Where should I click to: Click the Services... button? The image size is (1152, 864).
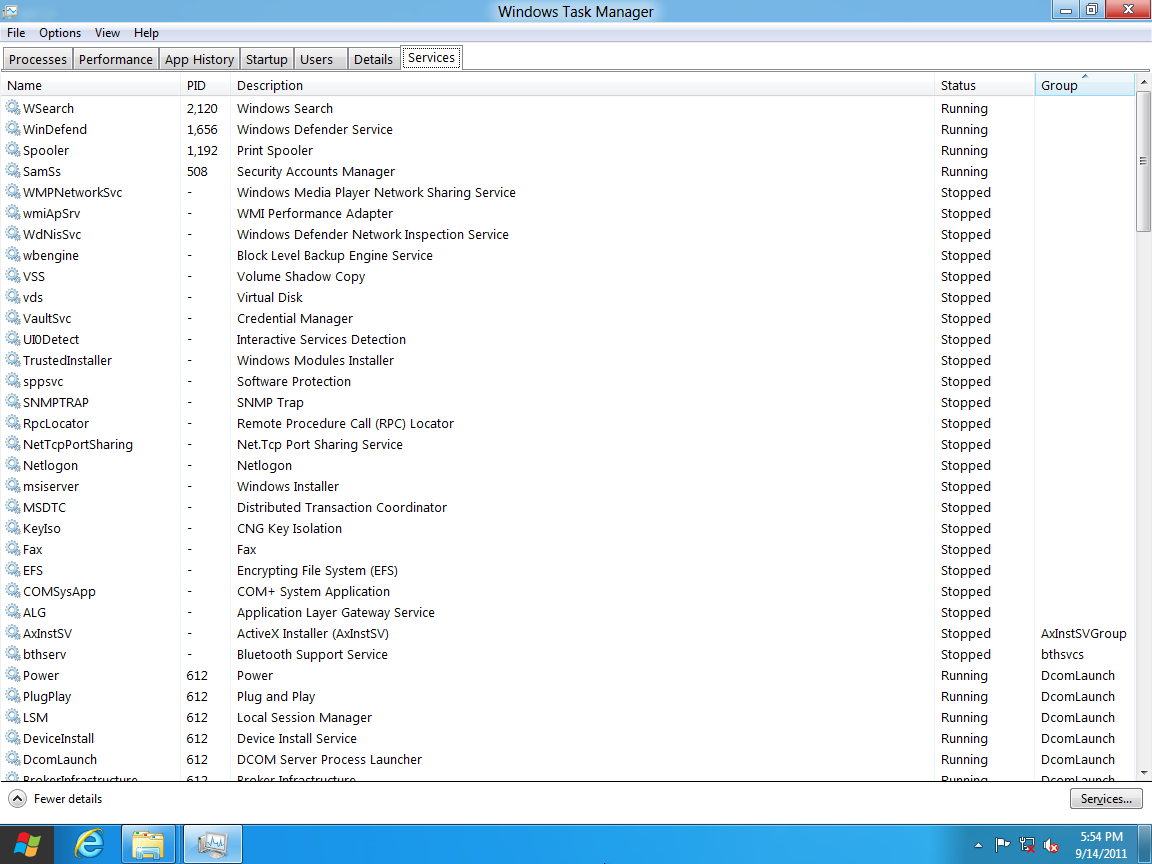click(1106, 799)
